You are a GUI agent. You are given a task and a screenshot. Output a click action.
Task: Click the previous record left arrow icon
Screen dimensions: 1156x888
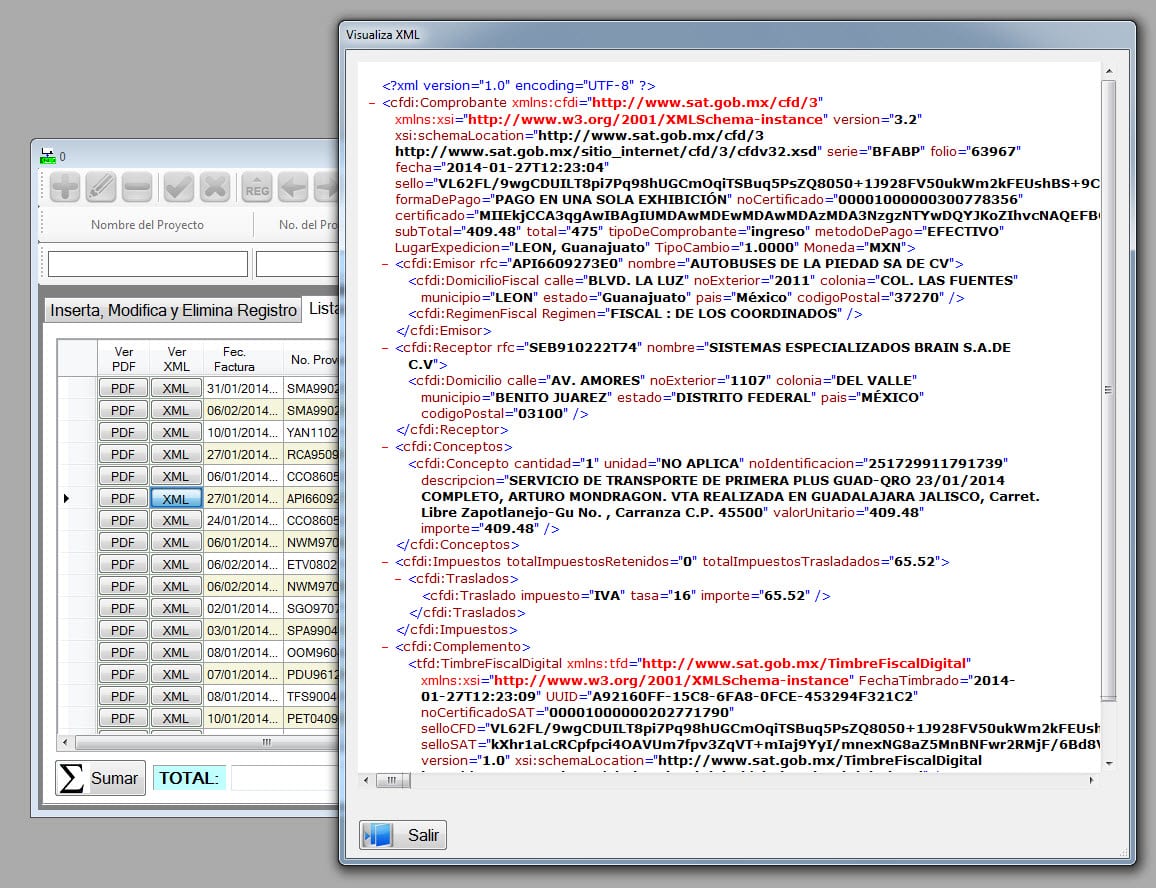pyautogui.click(x=293, y=187)
